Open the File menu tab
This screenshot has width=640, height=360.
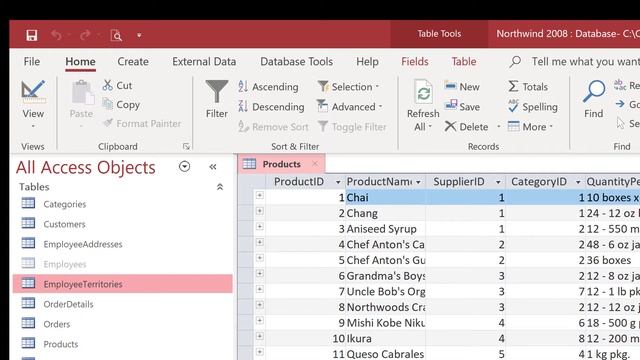click(x=32, y=62)
